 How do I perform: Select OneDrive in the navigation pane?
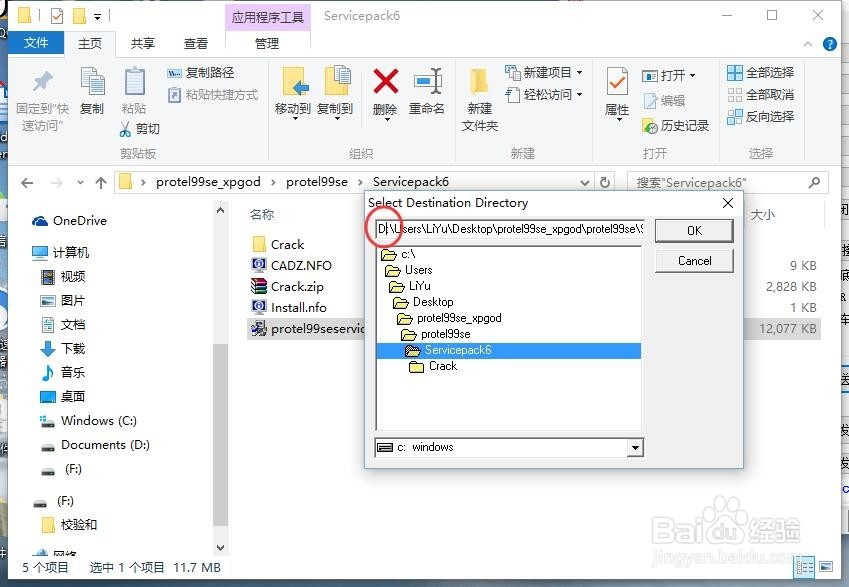[69, 220]
